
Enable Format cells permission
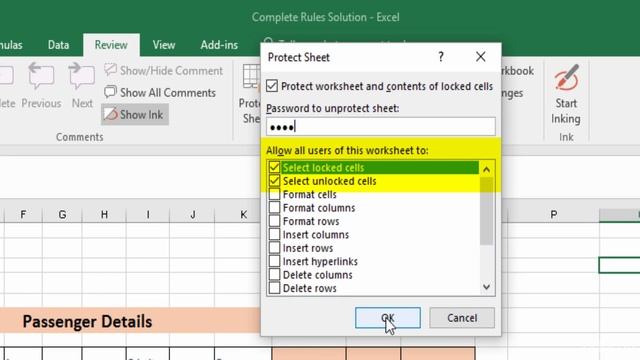[x=274, y=194]
